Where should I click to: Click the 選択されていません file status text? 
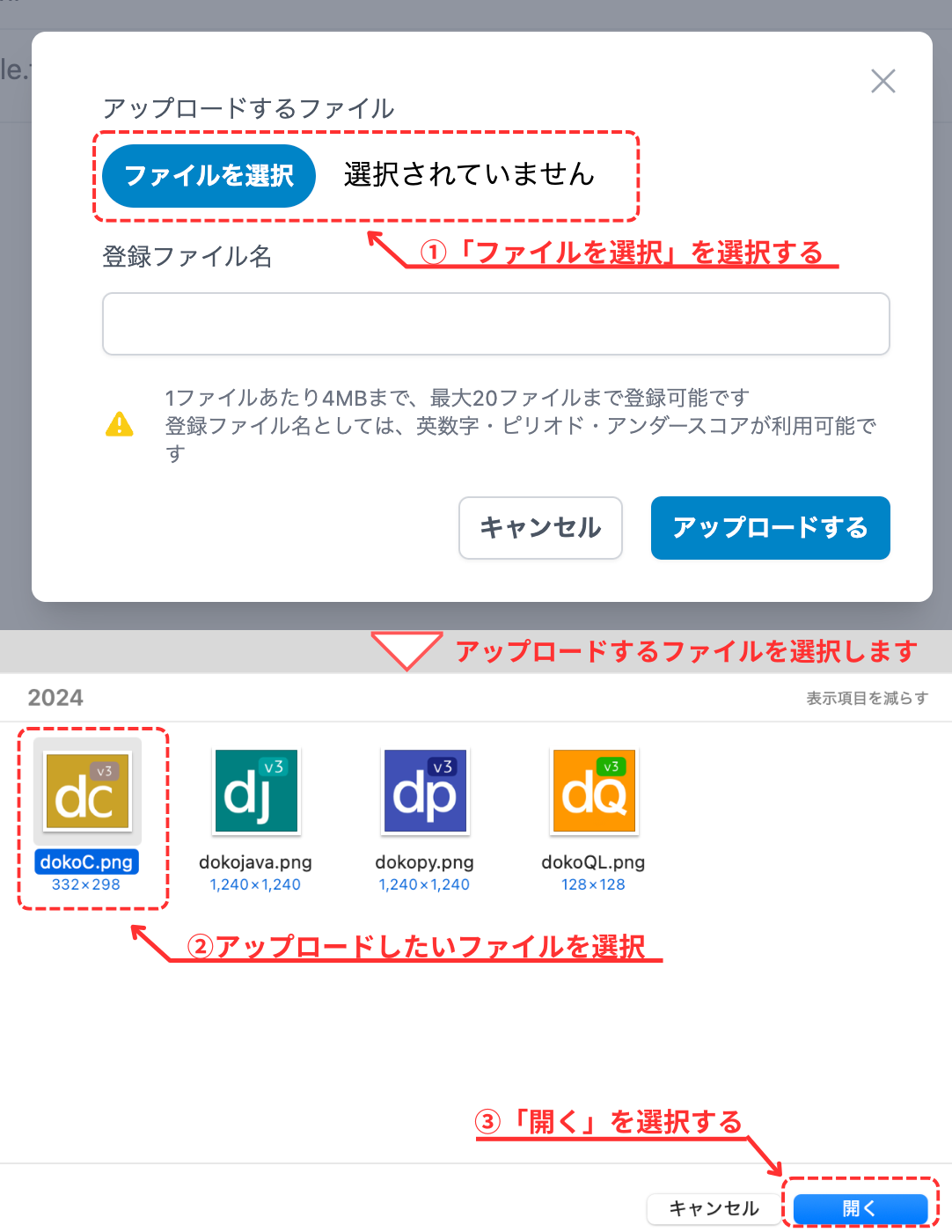point(467,175)
